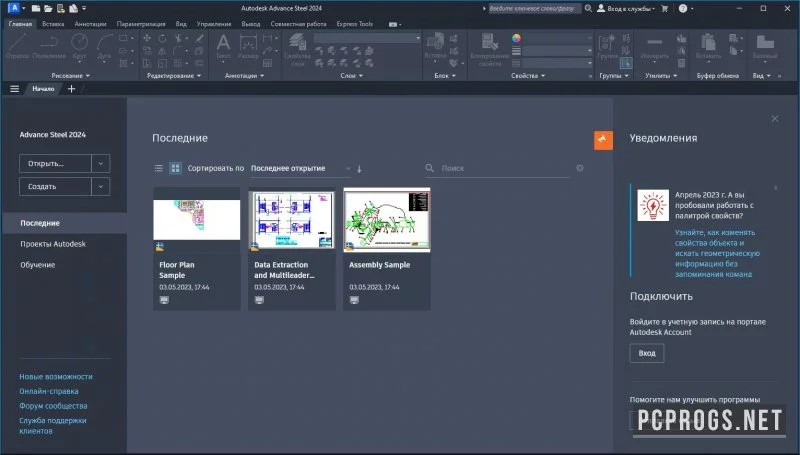The image size is (800, 455).
Task: Click the New file icon in quick access toolbar
Action: [36, 8]
